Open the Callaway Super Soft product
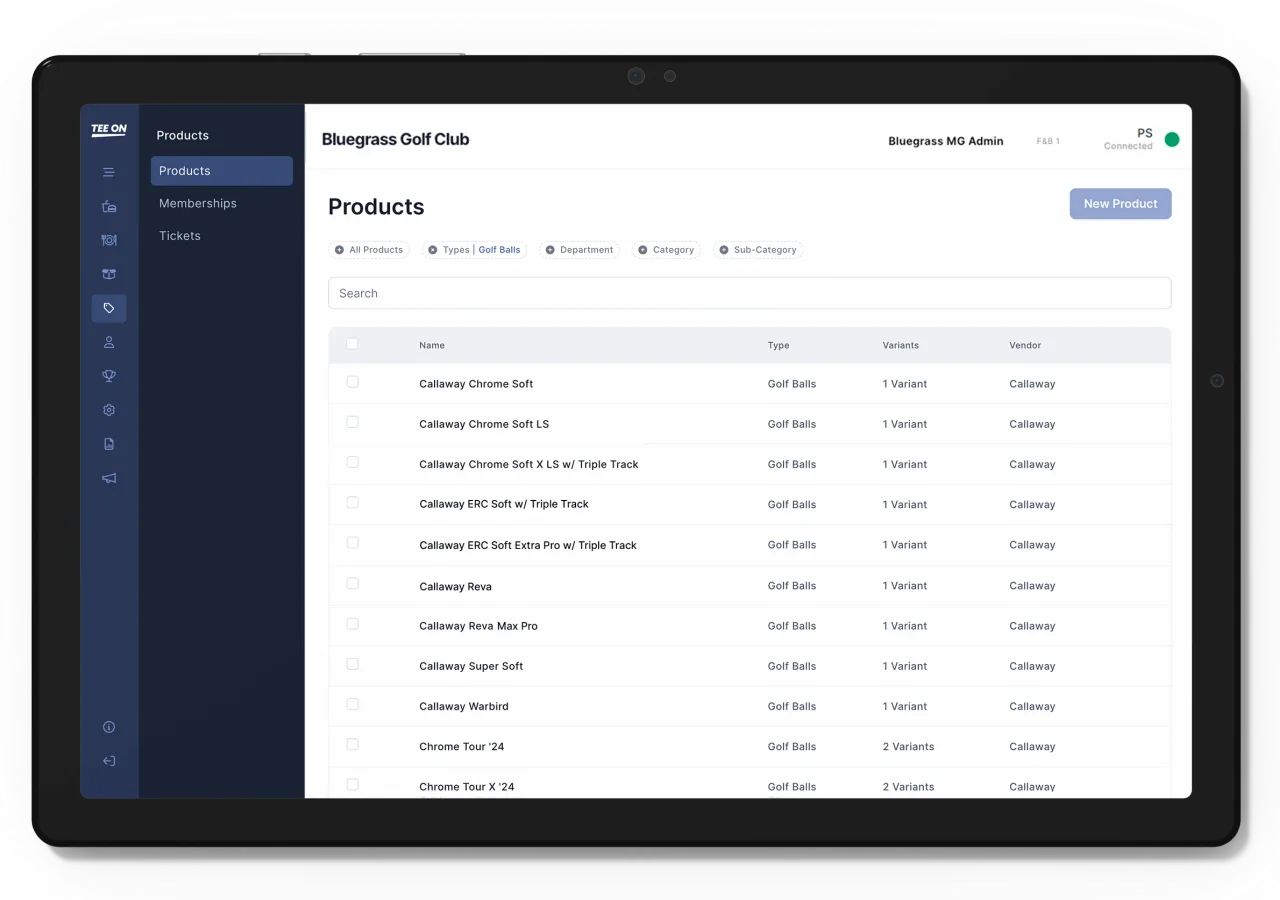 click(471, 666)
